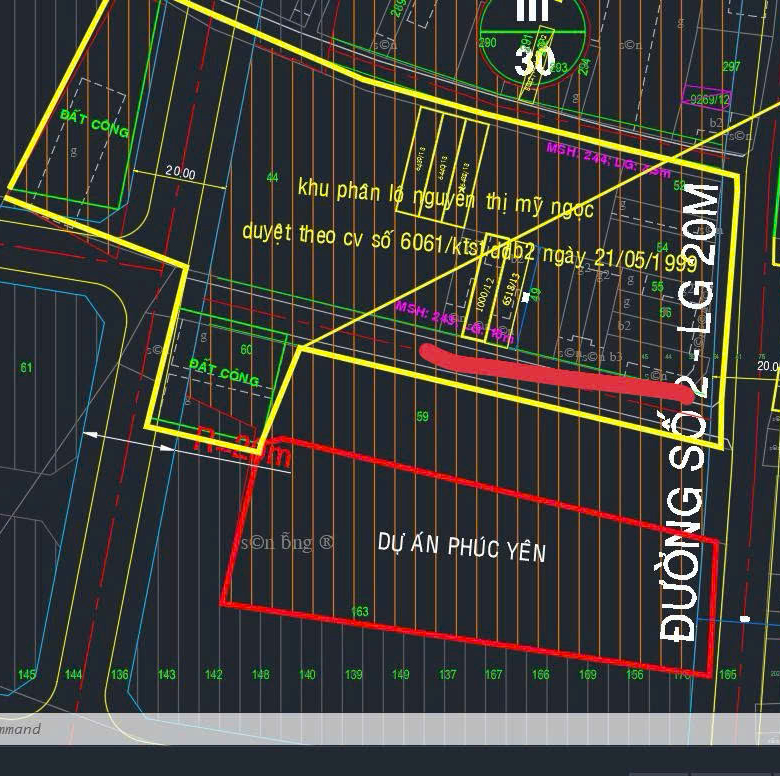The height and width of the screenshot is (776, 780).
Task: Select the ĐẤT CÔNG label beside parcel 60
Action: (x=224, y=374)
